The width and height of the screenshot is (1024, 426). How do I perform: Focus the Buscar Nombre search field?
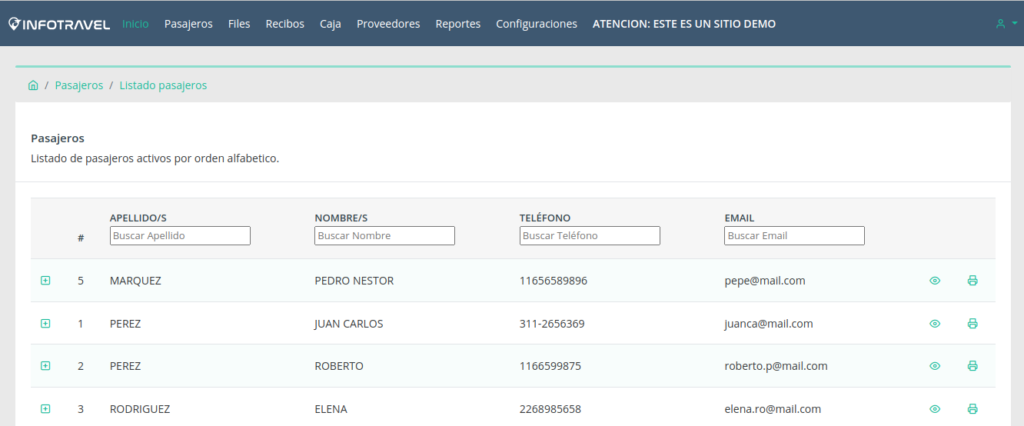(385, 236)
